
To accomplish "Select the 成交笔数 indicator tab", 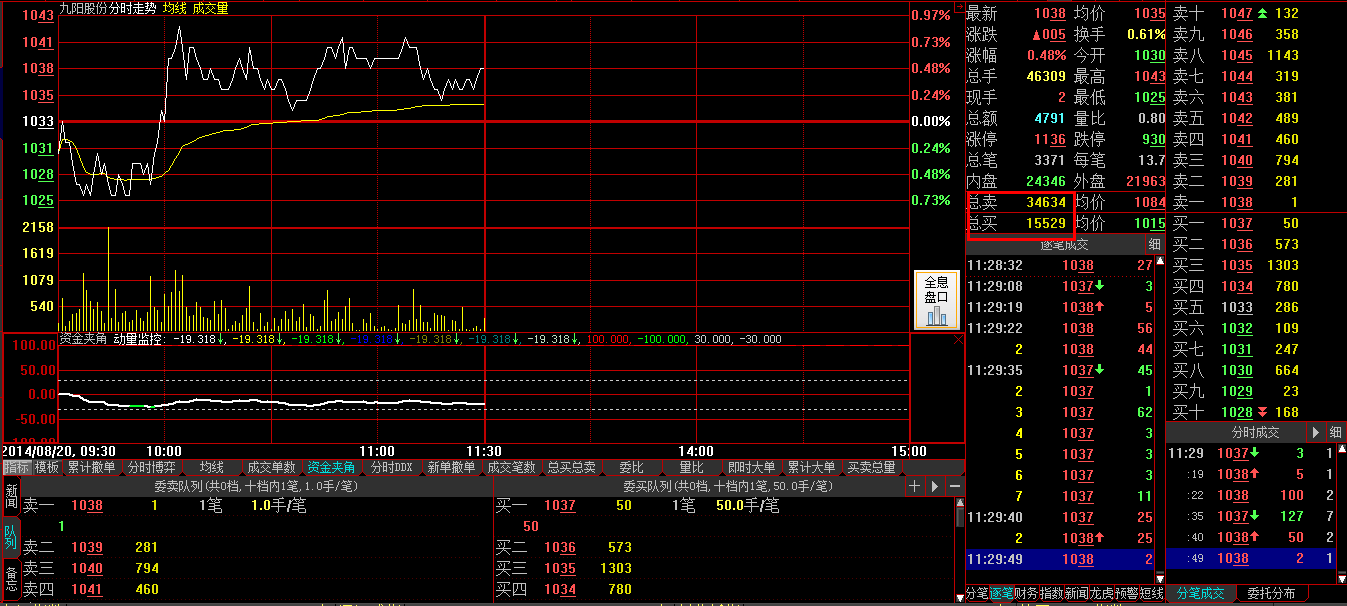I will point(511,467).
